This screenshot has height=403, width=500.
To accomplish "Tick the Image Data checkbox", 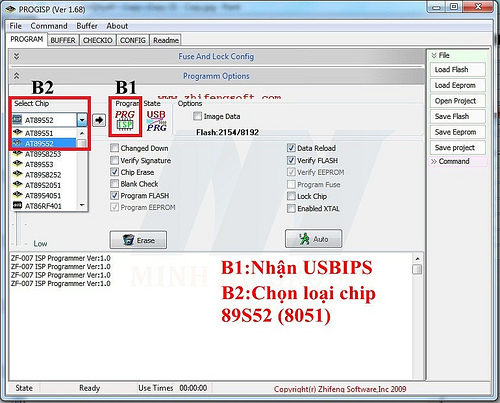I will (x=197, y=116).
